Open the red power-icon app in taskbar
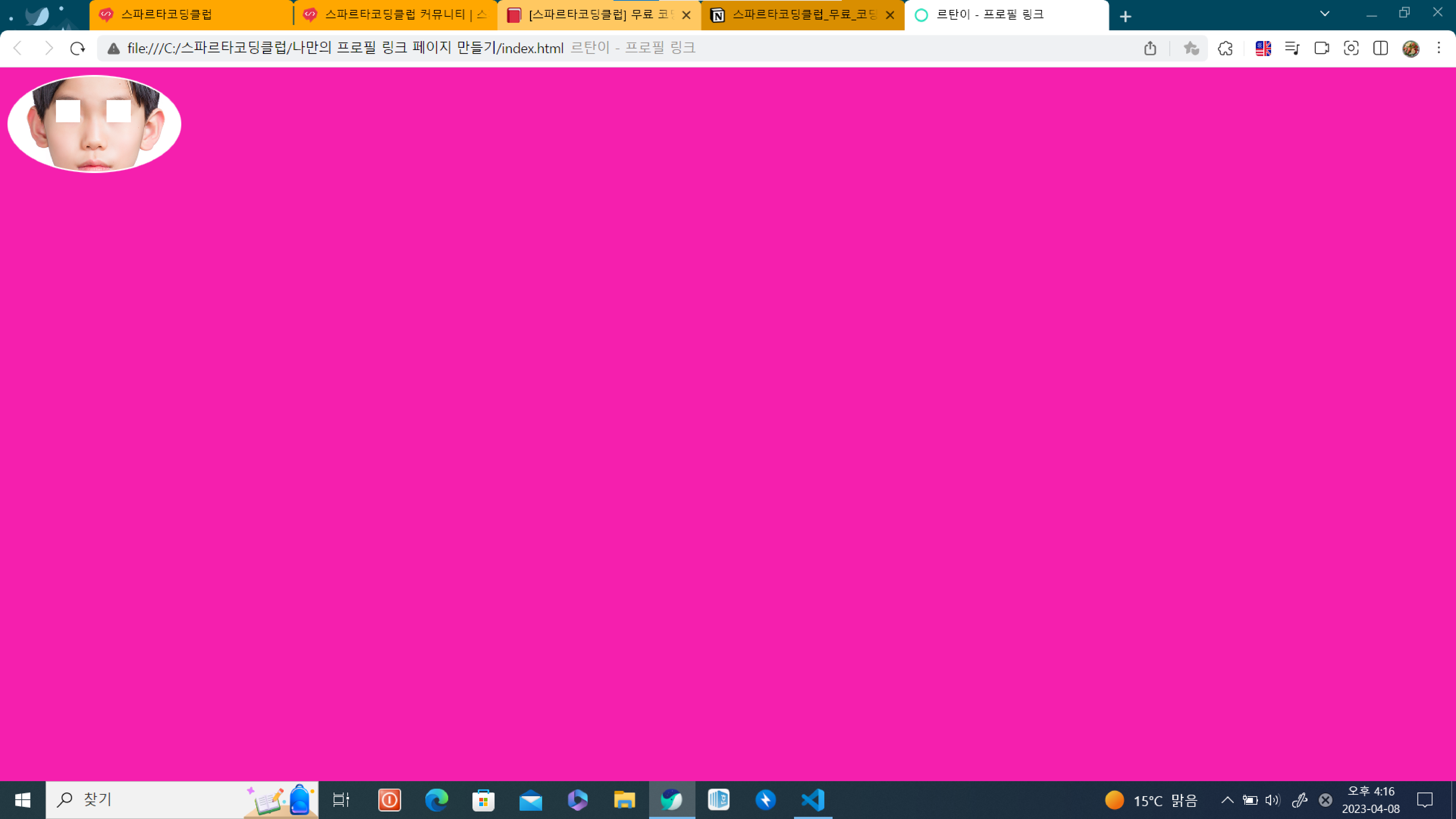The width and height of the screenshot is (1456, 819). point(389,800)
